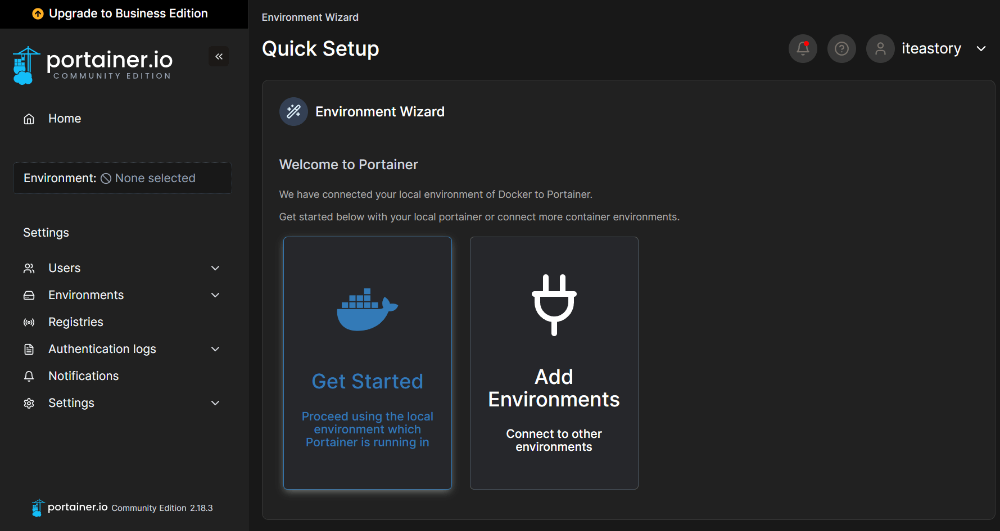Open the iteastory account dropdown arrow

(981, 48)
